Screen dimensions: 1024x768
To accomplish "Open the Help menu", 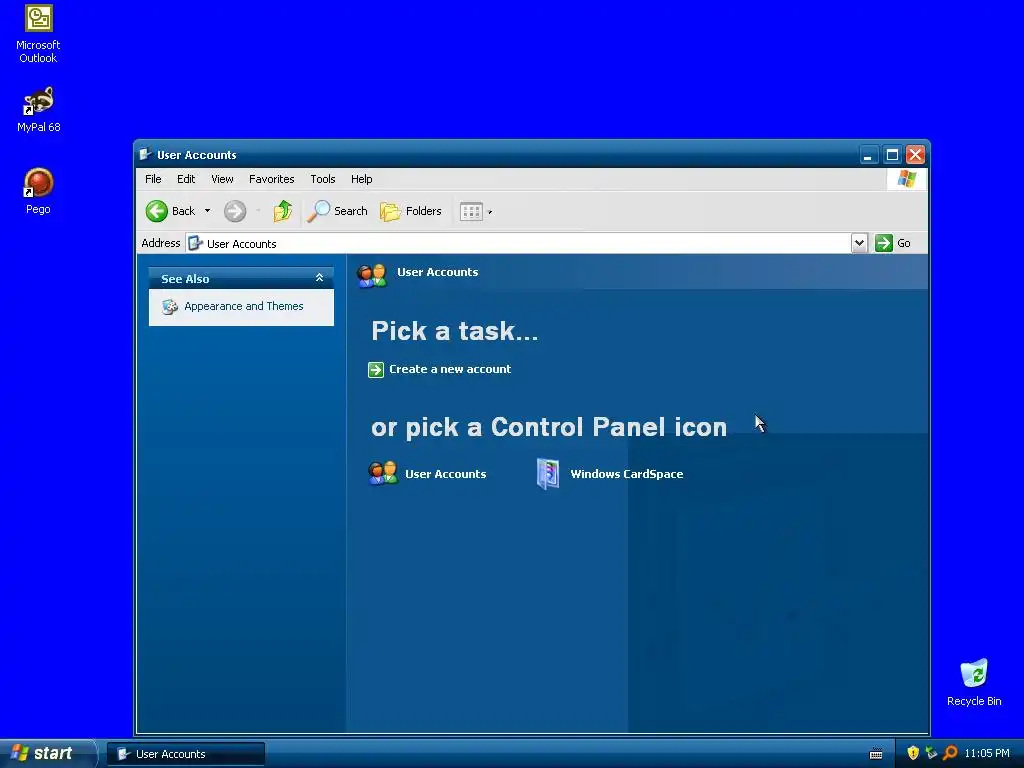I will [x=361, y=179].
